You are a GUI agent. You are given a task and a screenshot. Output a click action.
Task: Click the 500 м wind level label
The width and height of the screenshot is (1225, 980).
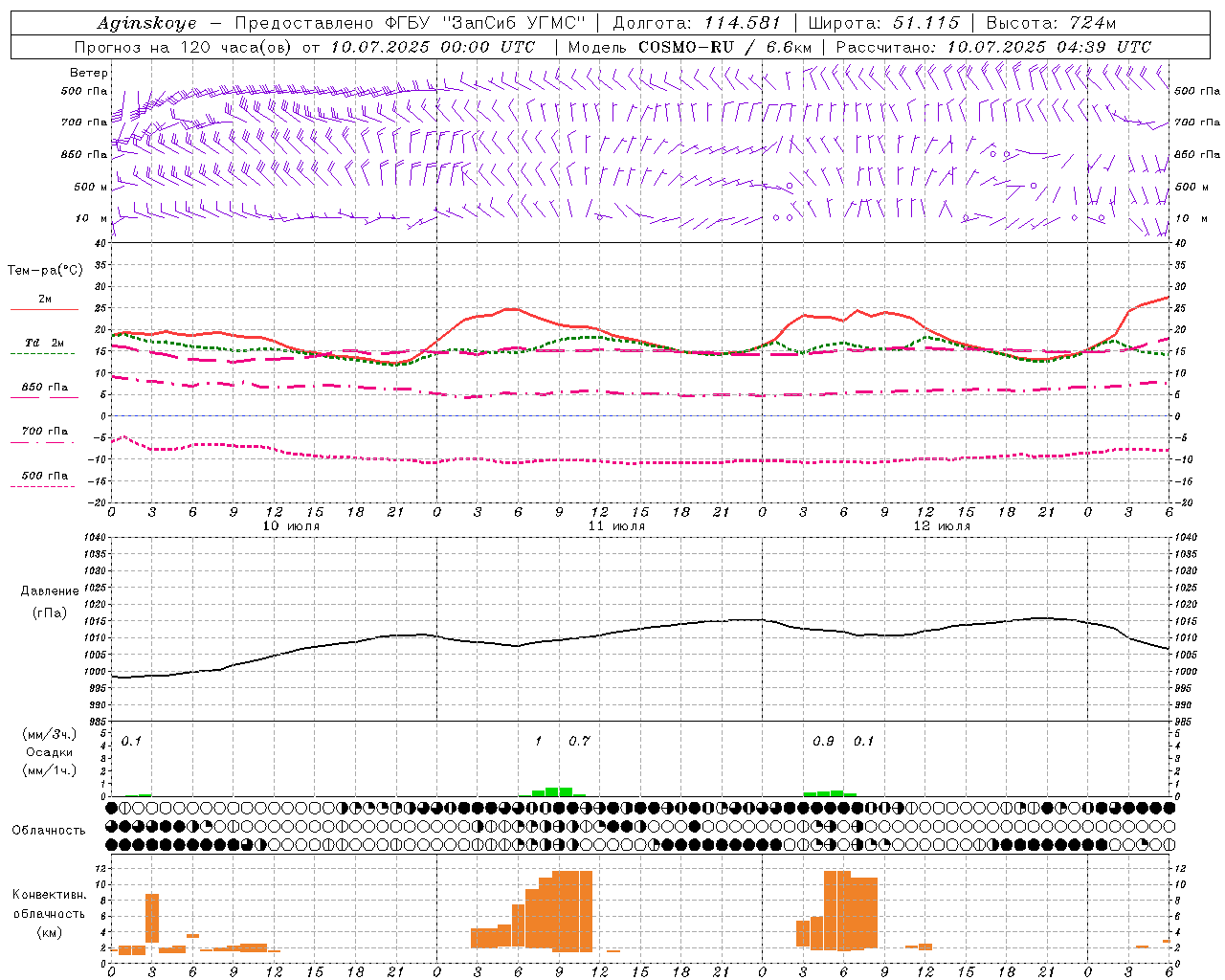(x=91, y=187)
